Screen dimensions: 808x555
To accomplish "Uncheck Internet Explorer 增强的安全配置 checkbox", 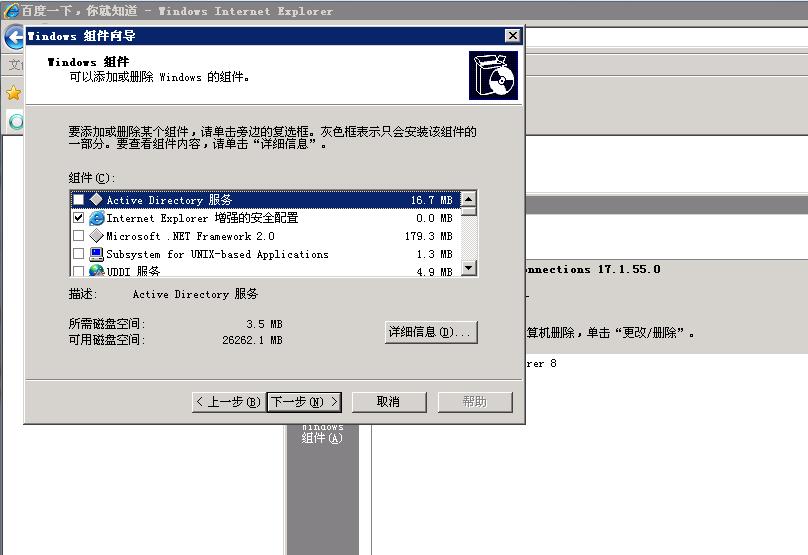I will 79,218.
